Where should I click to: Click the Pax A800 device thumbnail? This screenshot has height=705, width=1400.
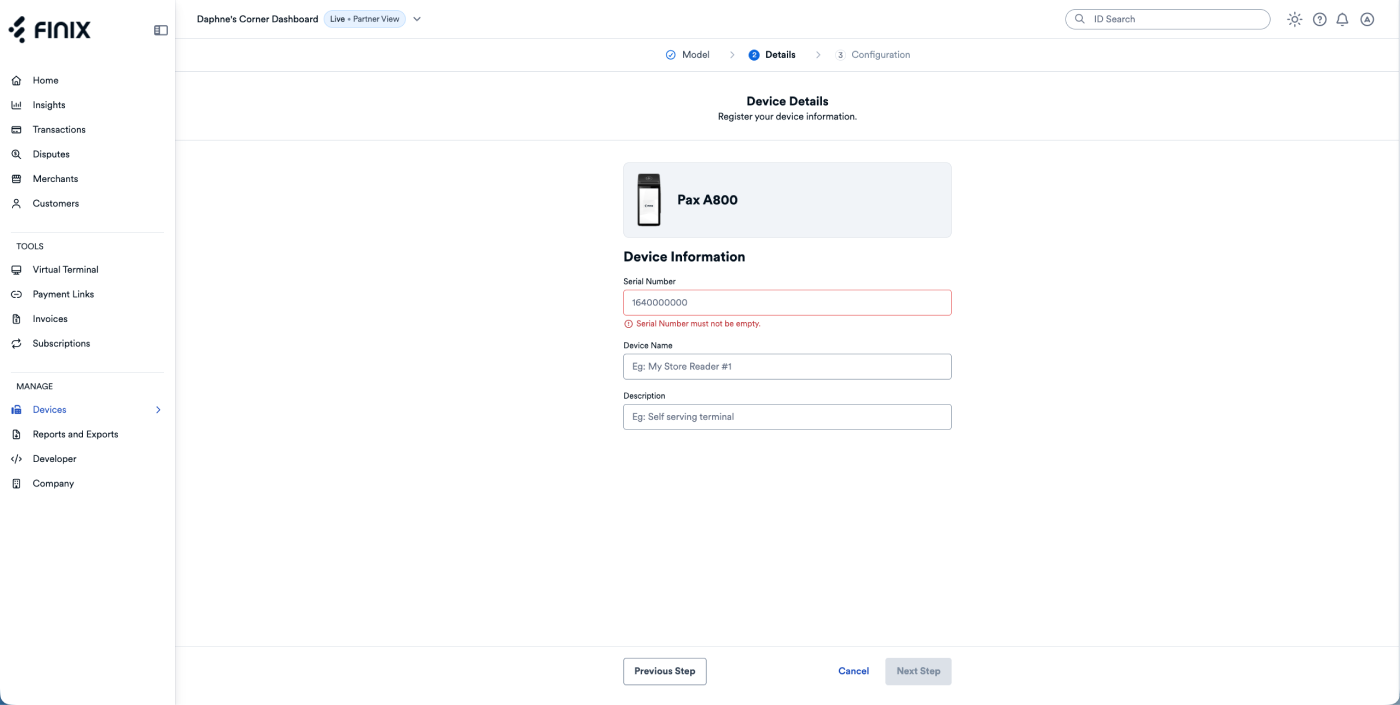[x=649, y=200]
